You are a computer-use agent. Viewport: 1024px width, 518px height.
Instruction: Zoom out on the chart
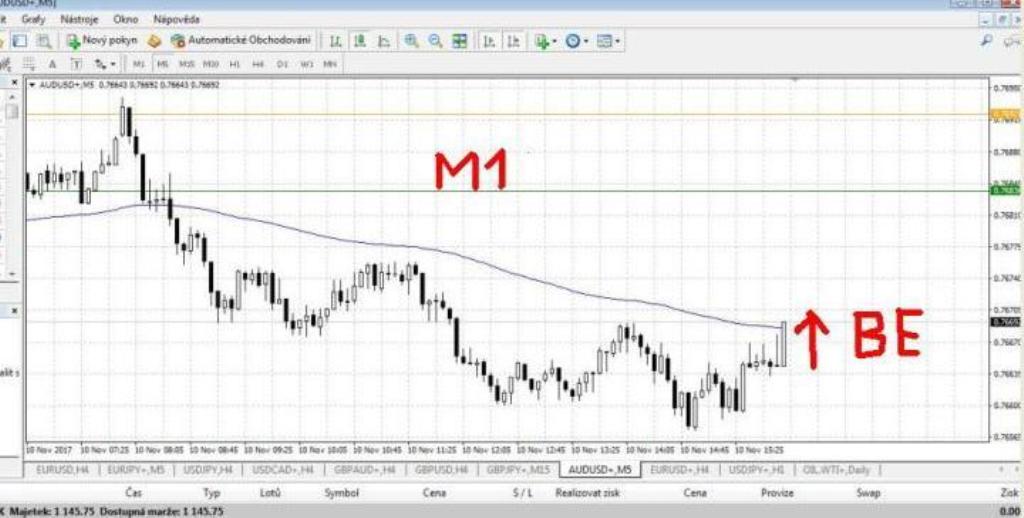(x=435, y=41)
